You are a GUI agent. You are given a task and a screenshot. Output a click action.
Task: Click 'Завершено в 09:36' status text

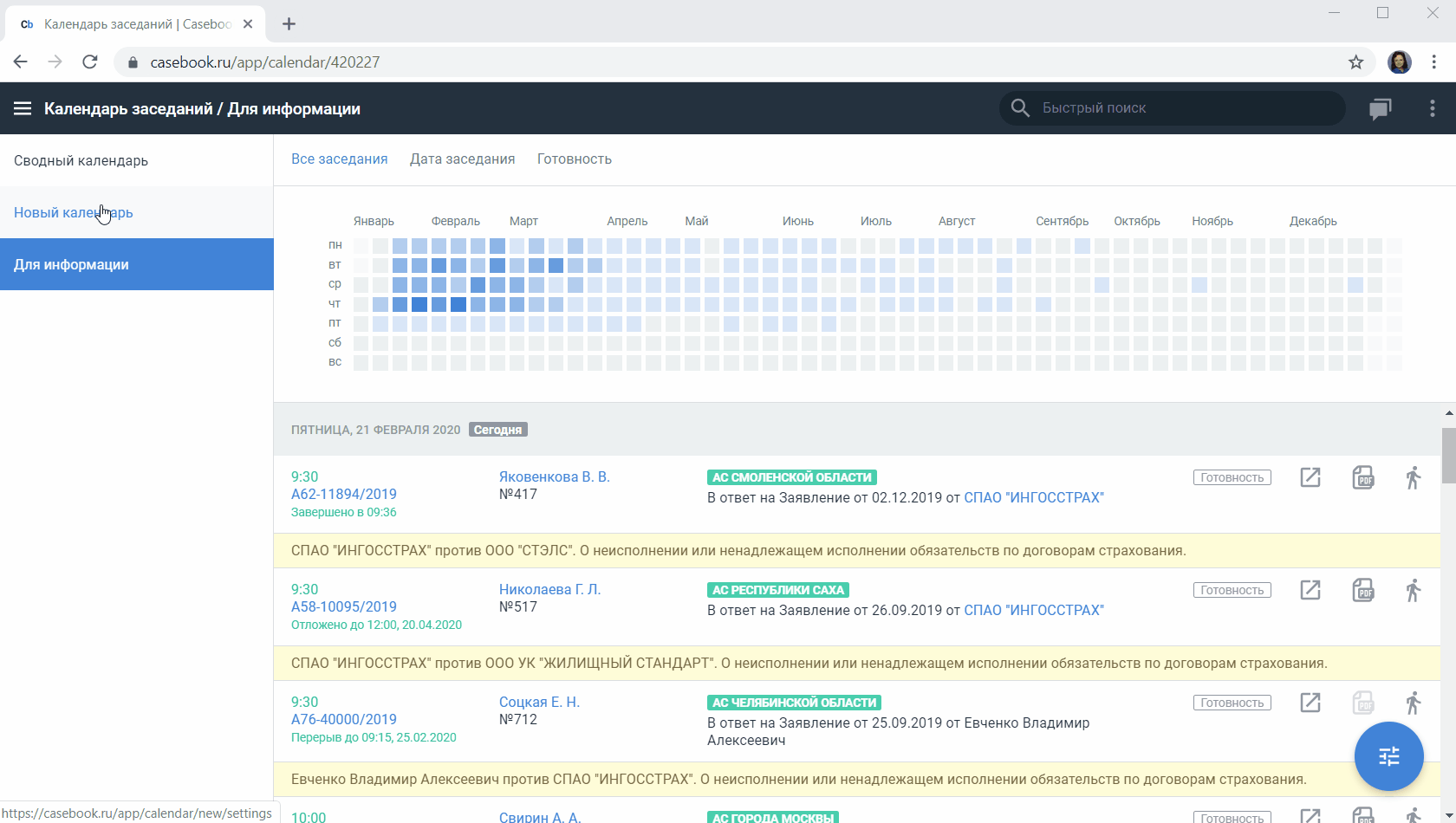(344, 513)
